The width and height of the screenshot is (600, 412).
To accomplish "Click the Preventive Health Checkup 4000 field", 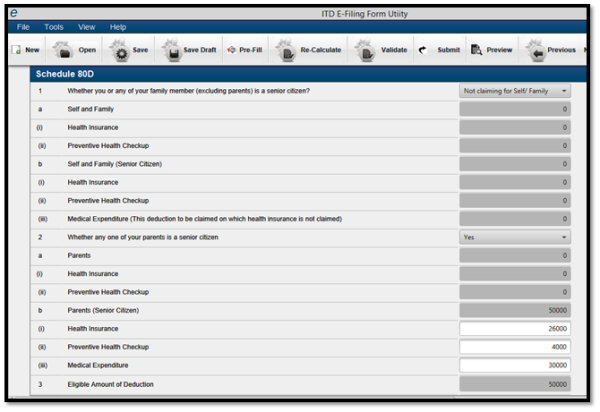I will (x=515, y=346).
